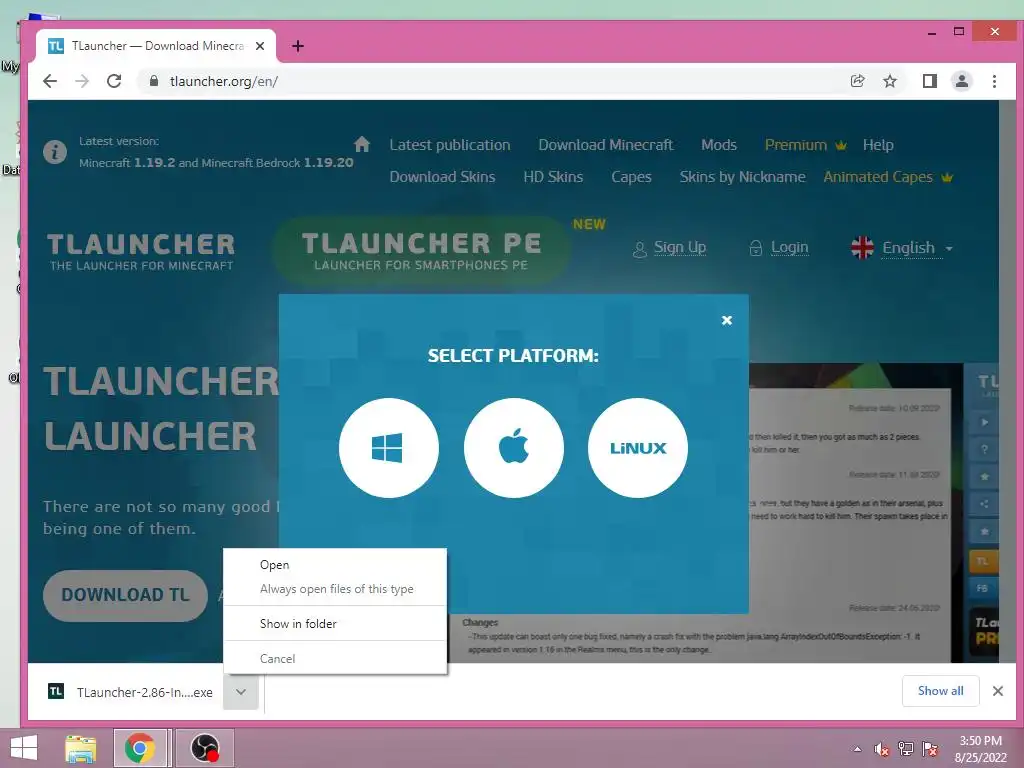Click the DOWNLOAD TL button
Image resolution: width=1024 pixels, height=768 pixels.
point(125,595)
